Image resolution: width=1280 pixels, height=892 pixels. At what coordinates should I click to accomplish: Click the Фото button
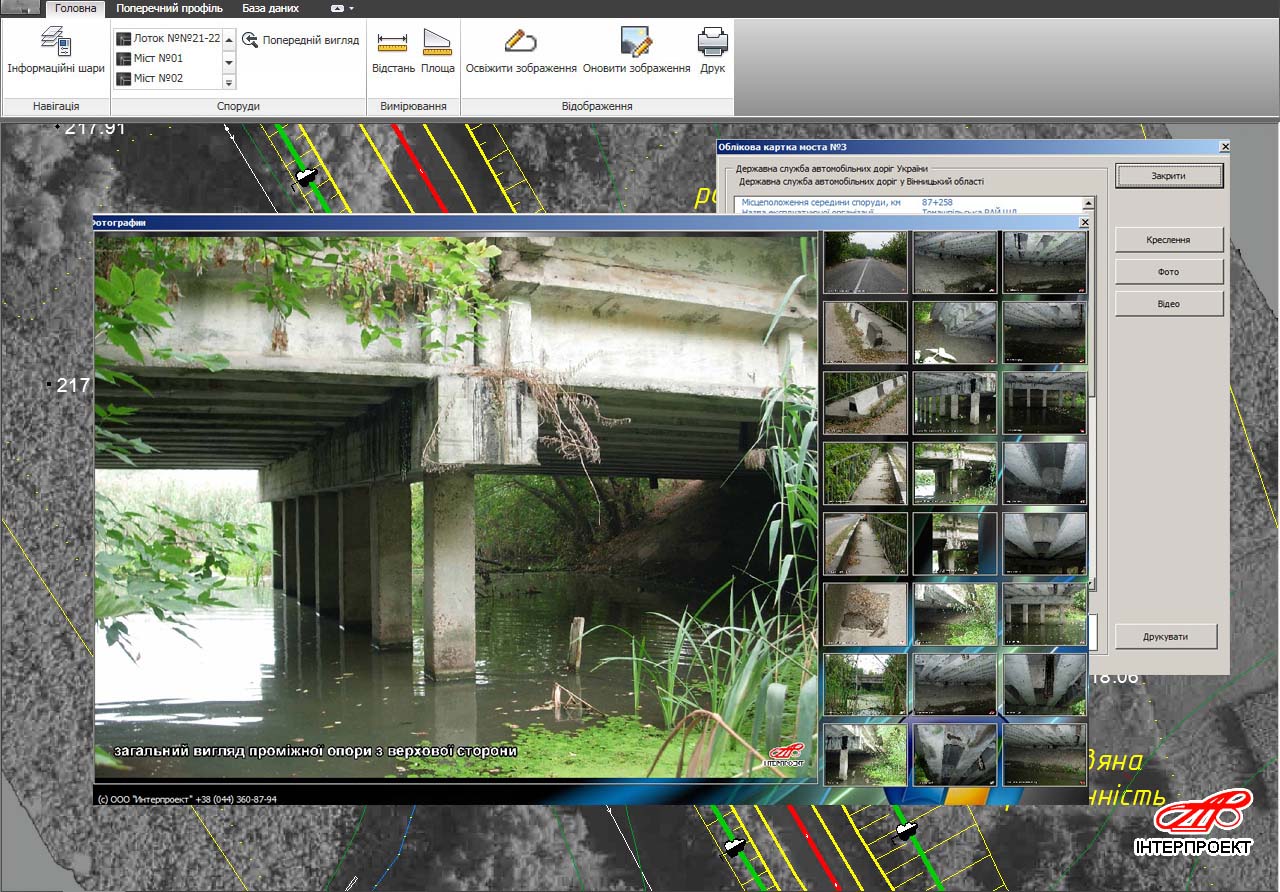1169,272
